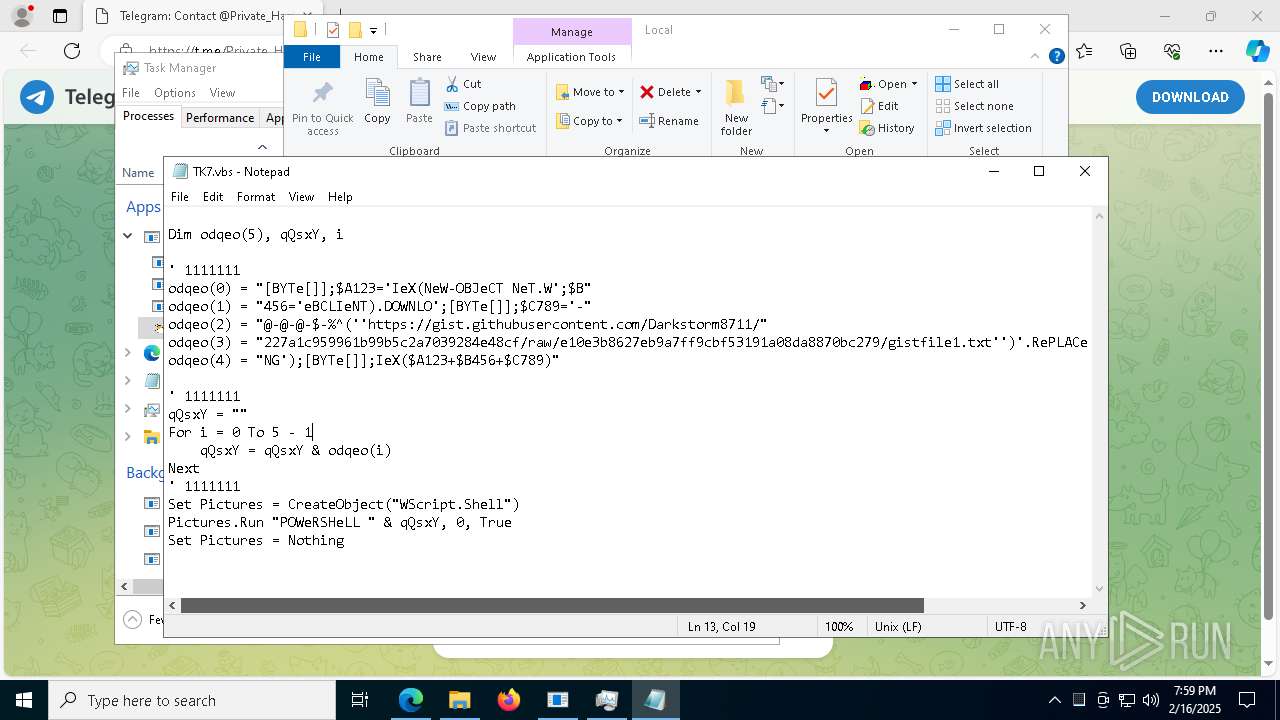This screenshot has height=720, width=1280.
Task: Click 100% zoom level in Notepad status bar
Action: [839, 627]
